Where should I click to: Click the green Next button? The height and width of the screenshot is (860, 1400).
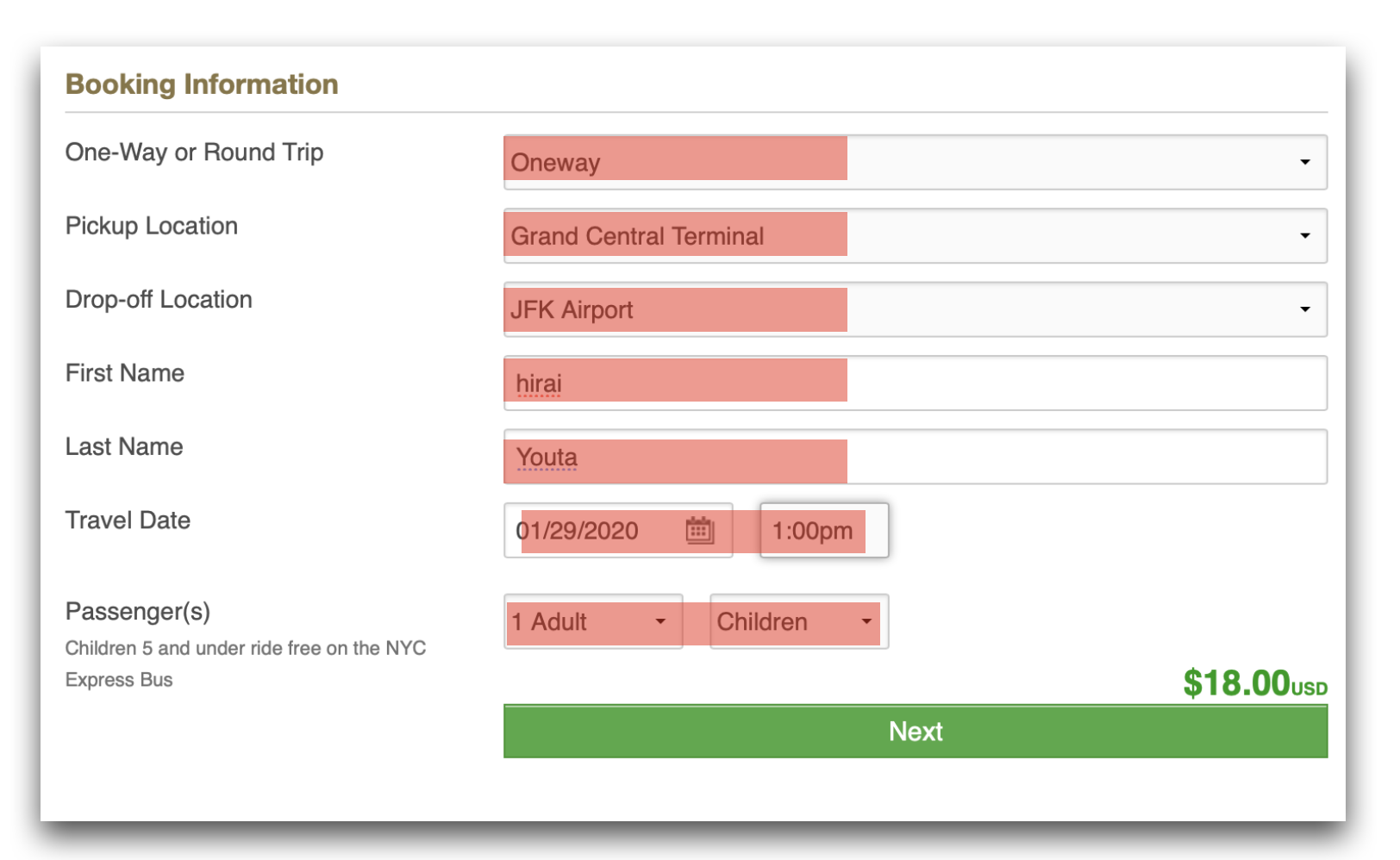point(915,732)
